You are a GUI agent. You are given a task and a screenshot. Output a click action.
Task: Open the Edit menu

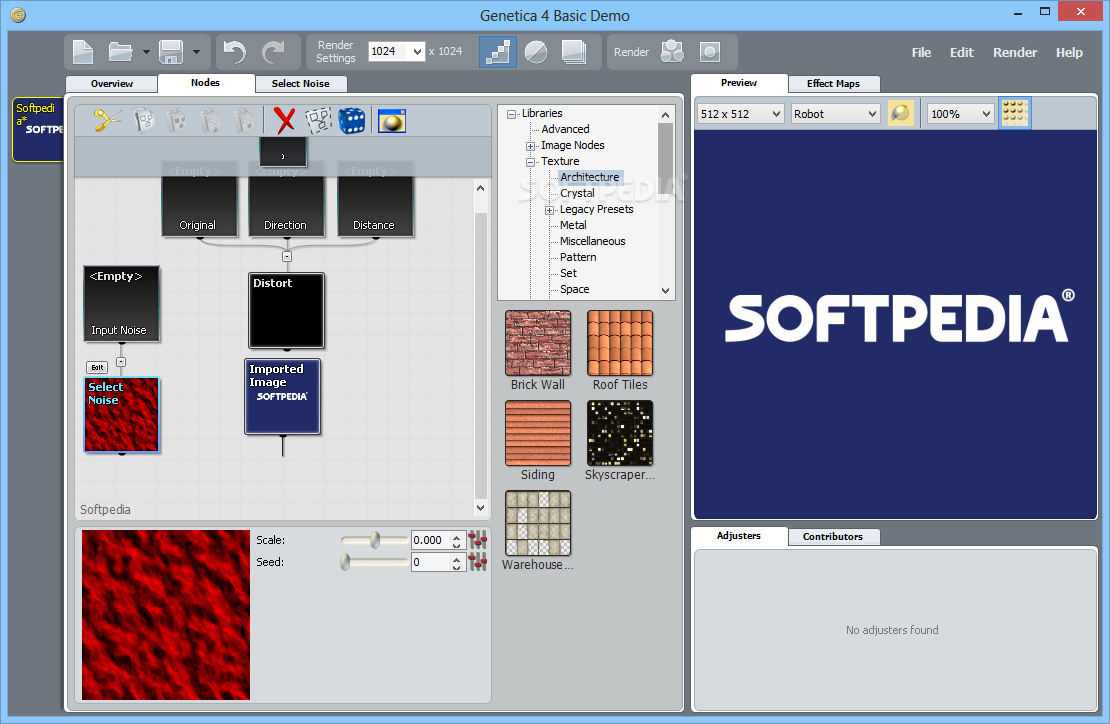pyautogui.click(x=961, y=52)
